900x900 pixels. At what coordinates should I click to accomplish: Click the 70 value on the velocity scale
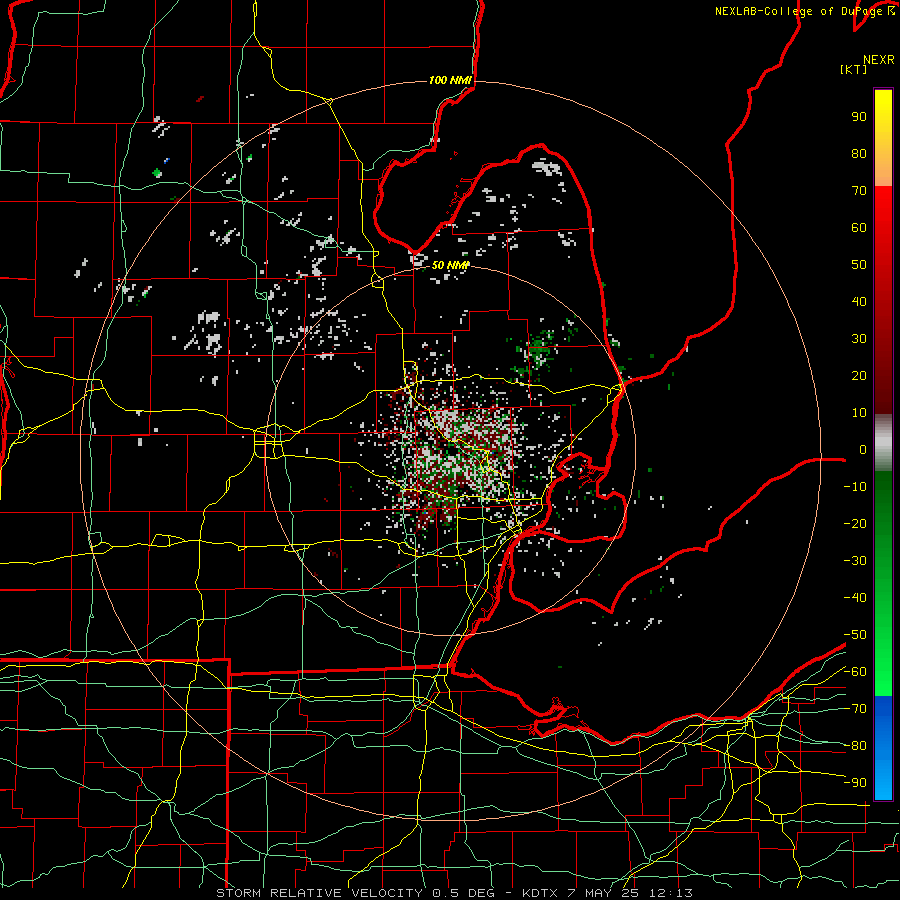[859, 191]
